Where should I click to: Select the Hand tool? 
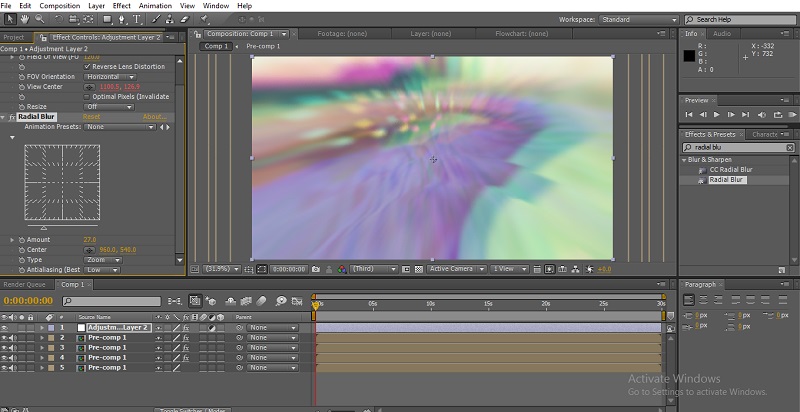click(x=27, y=19)
